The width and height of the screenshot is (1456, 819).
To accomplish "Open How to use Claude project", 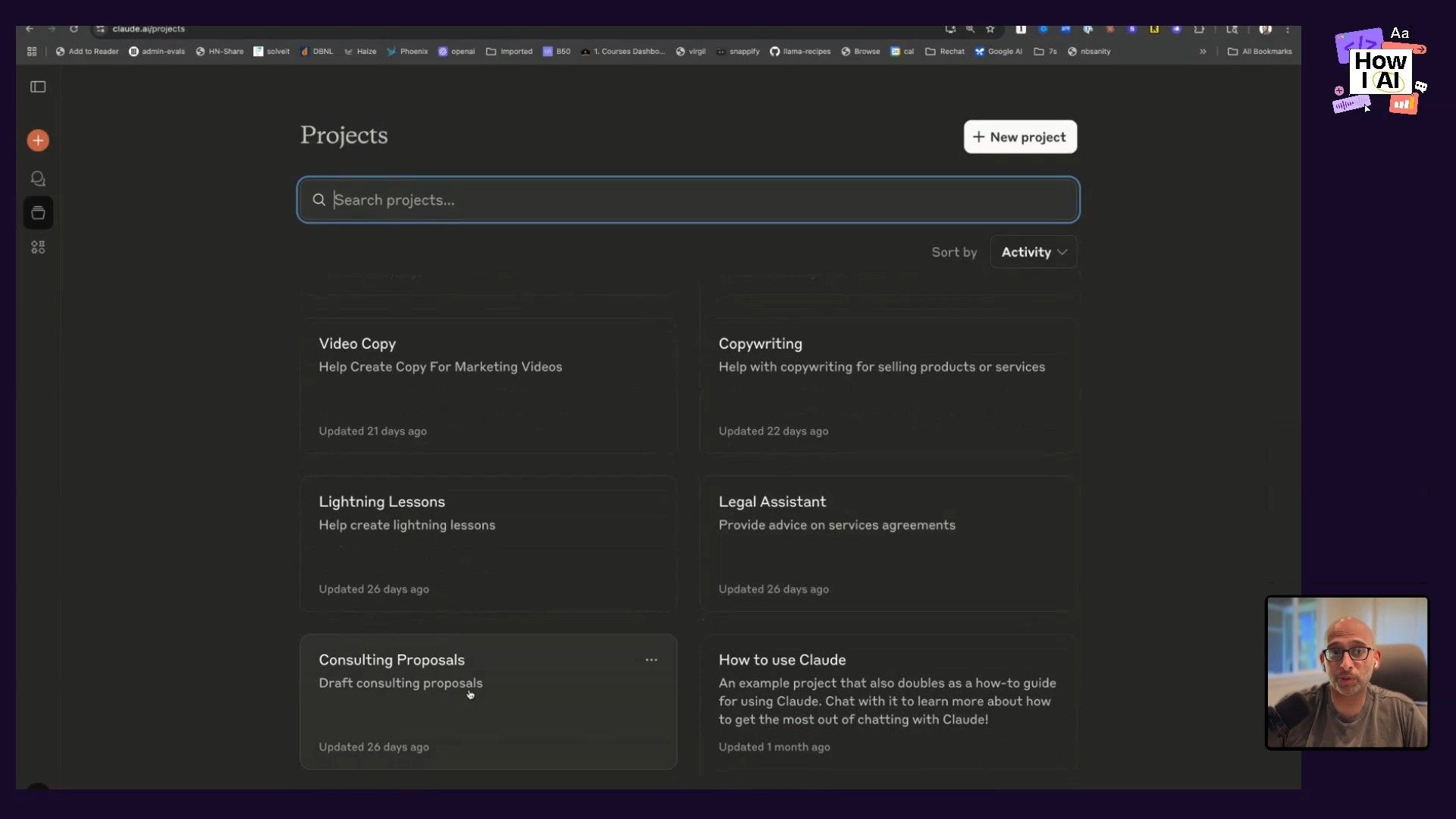I will pyautogui.click(x=887, y=701).
